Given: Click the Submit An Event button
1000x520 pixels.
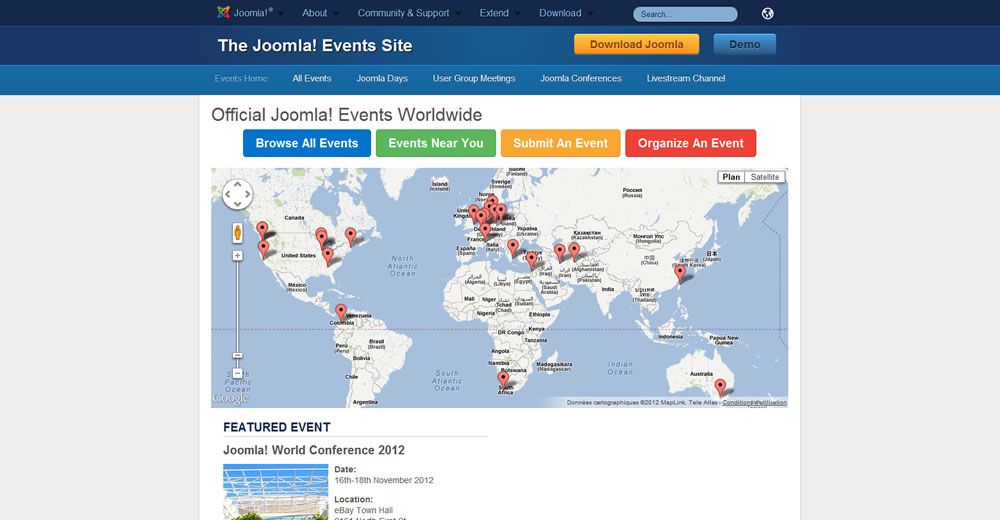Looking at the screenshot, I should [561, 143].
